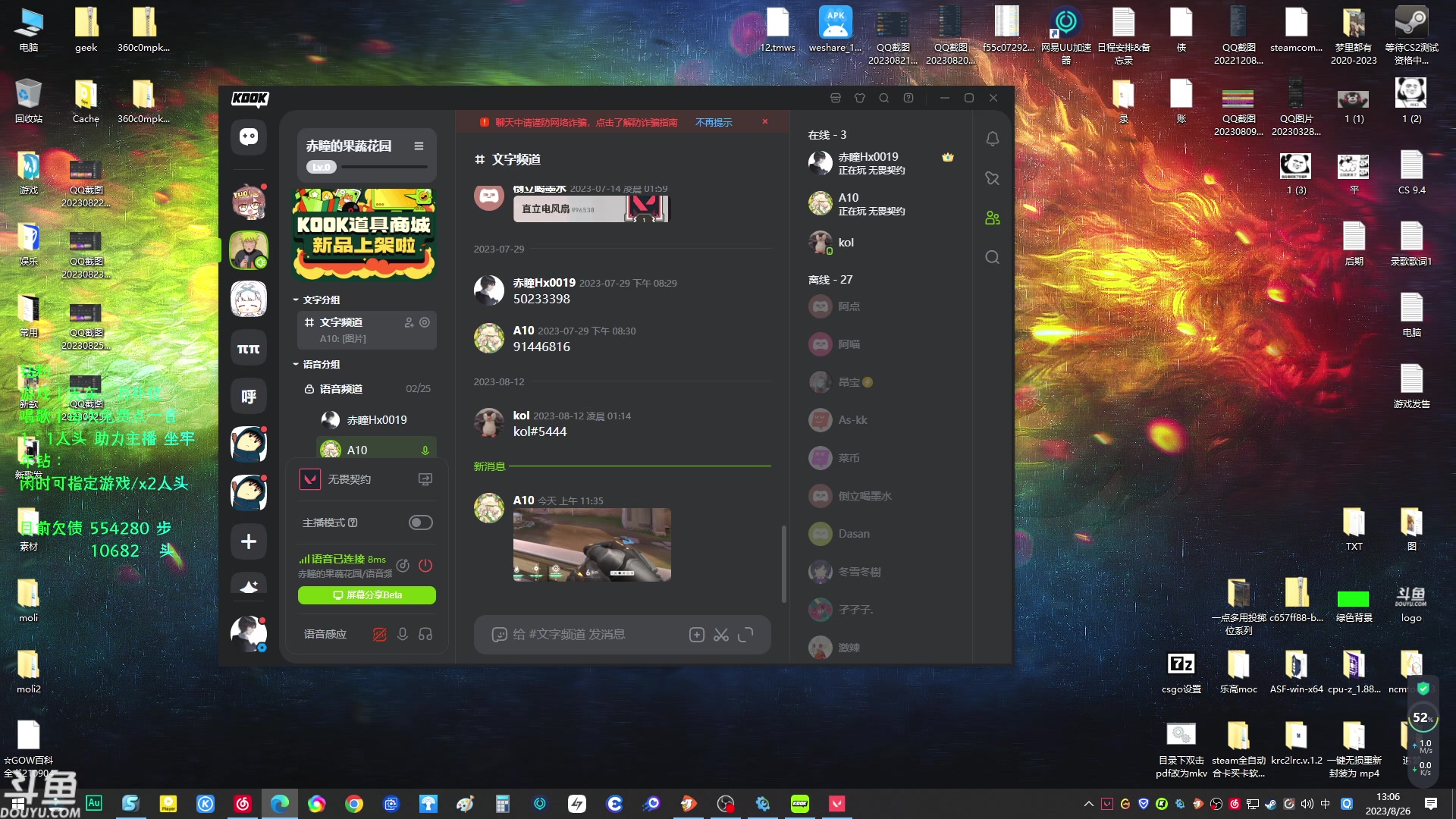Open the channel search magnifier icon in right bar

pos(992,257)
